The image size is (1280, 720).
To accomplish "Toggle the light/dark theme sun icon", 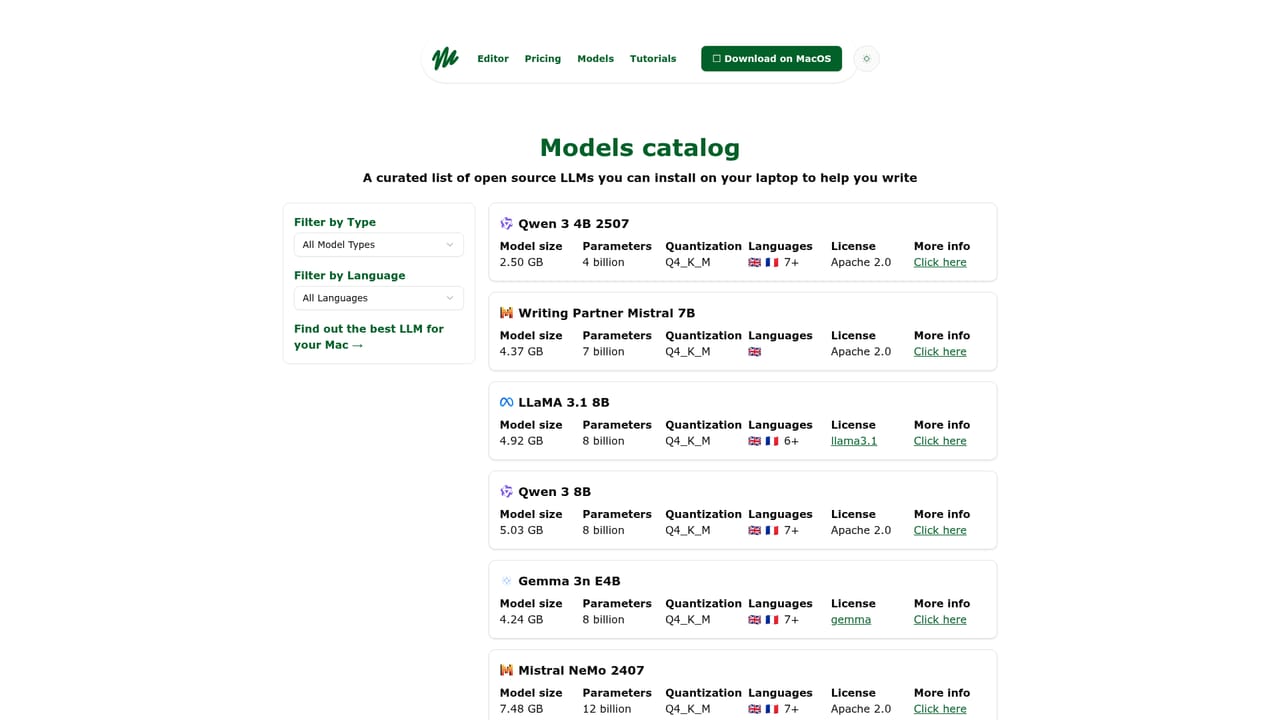I will (x=866, y=59).
